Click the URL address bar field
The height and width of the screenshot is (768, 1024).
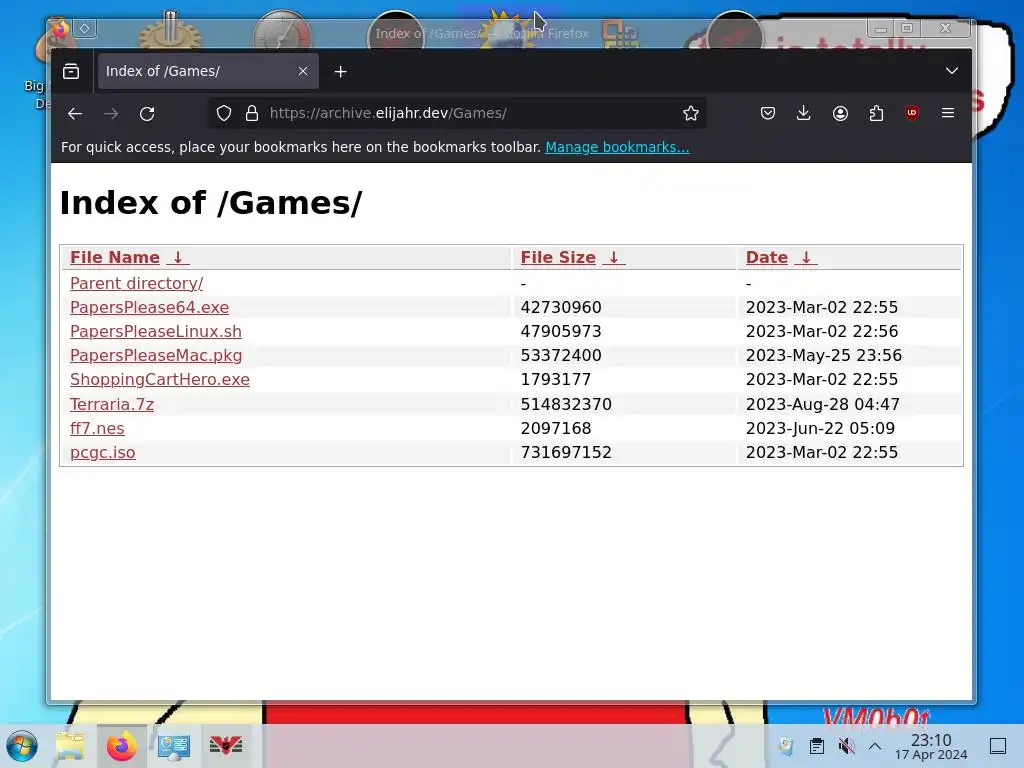pyautogui.click(x=457, y=113)
